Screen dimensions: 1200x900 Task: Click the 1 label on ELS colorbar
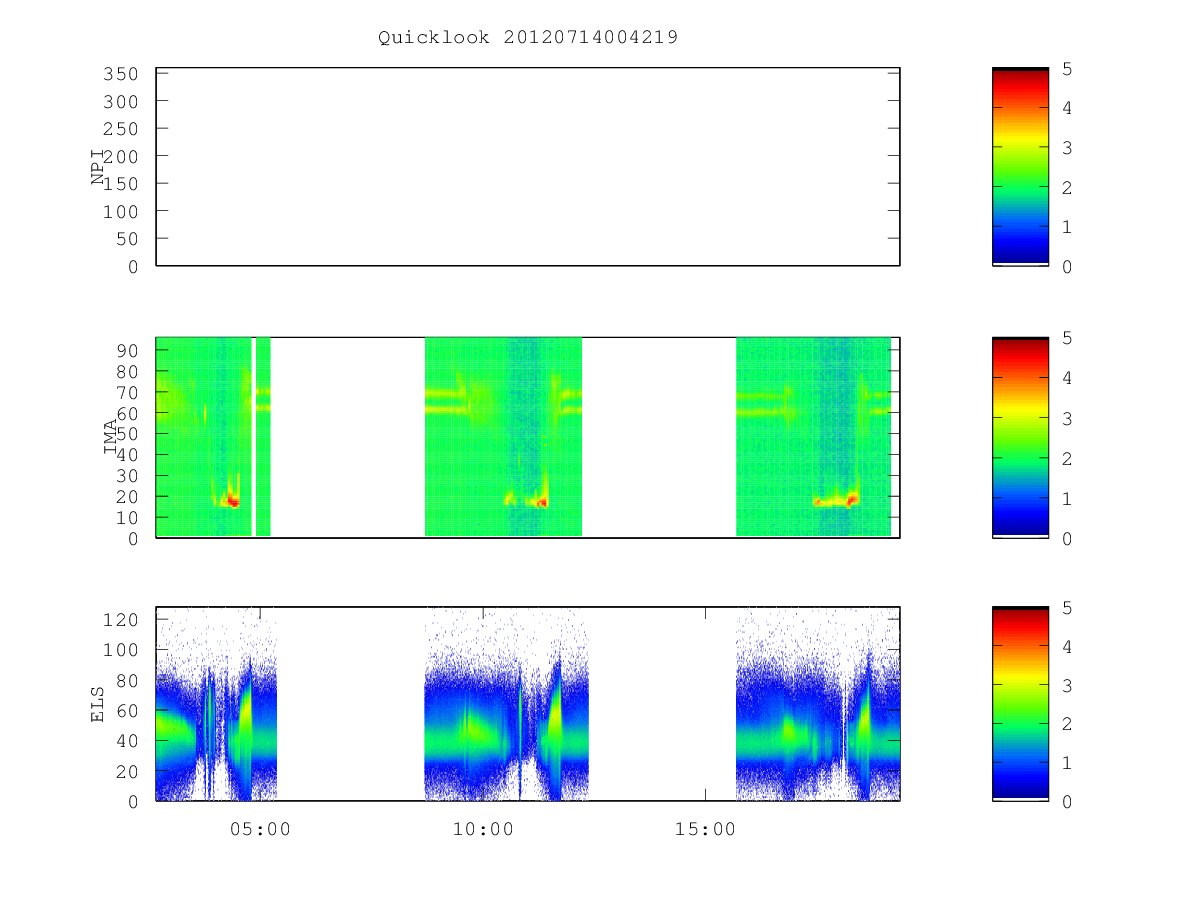click(x=1067, y=763)
